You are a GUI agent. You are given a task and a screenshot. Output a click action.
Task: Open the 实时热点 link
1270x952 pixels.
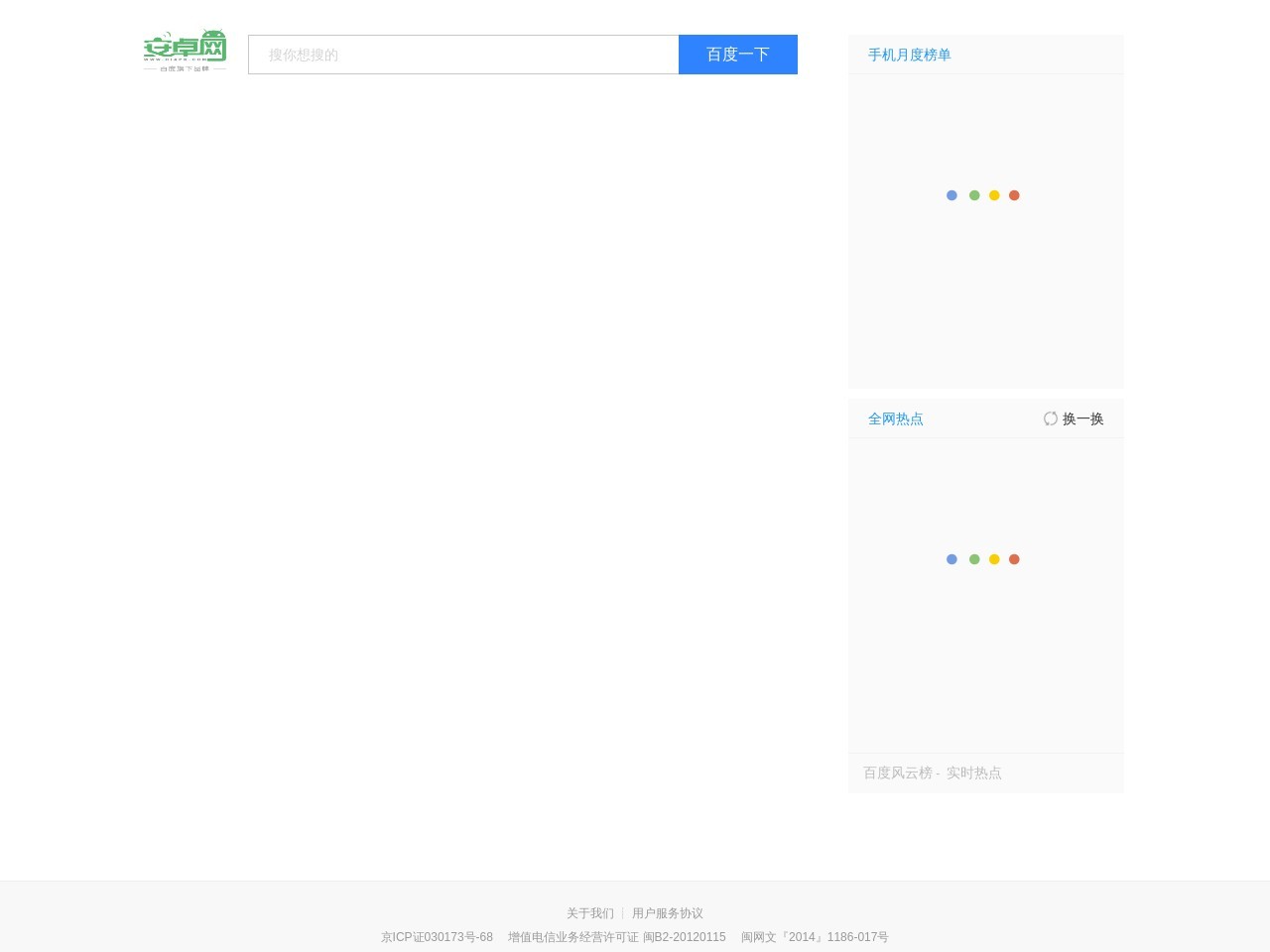tap(973, 773)
